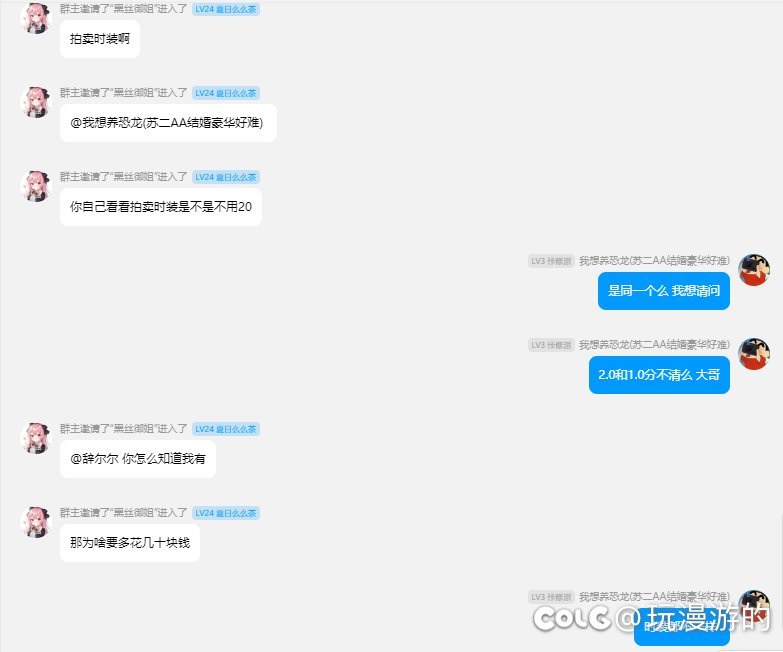783x652 pixels.
Task: Click sender name above '2.0和1.0分不清么 大哥'
Action: click(654, 345)
